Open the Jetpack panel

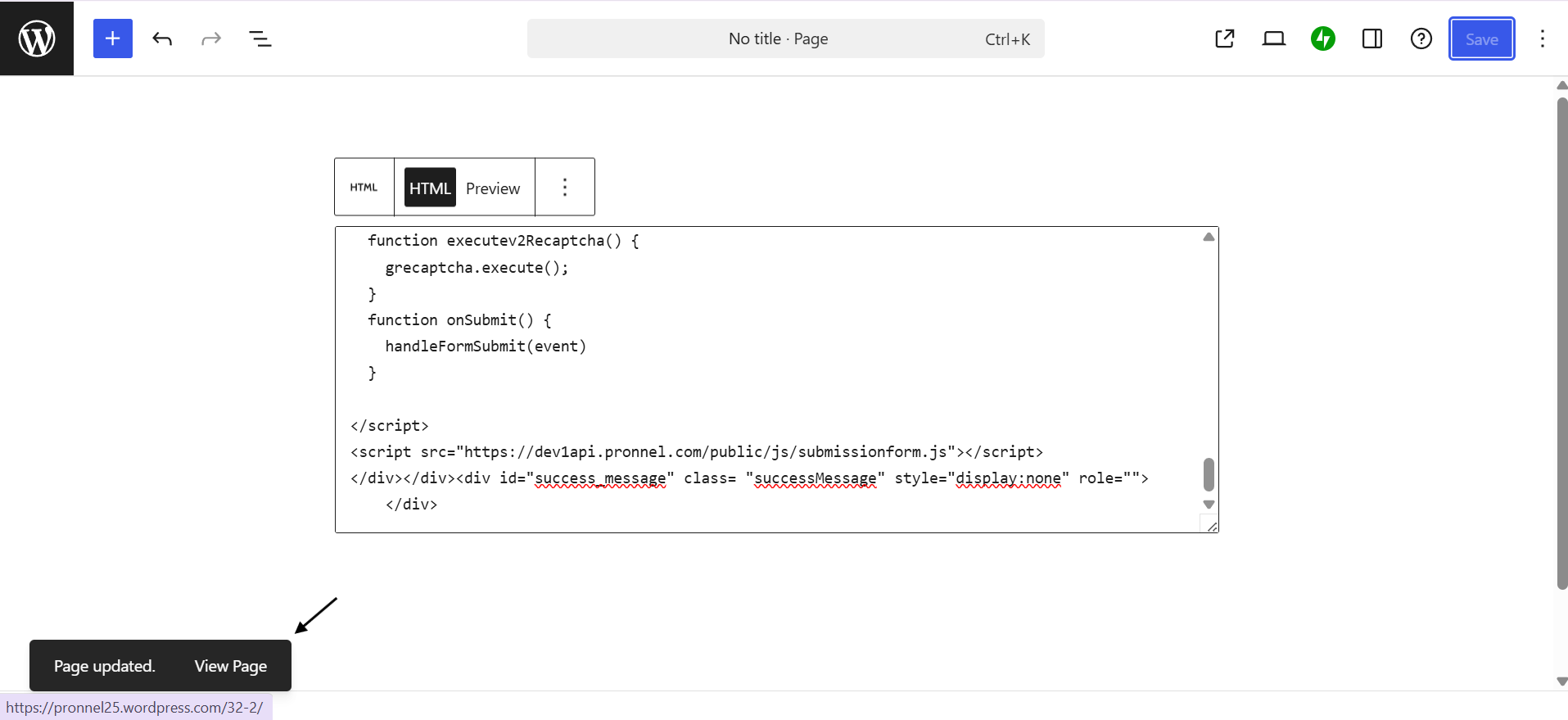click(x=1323, y=38)
